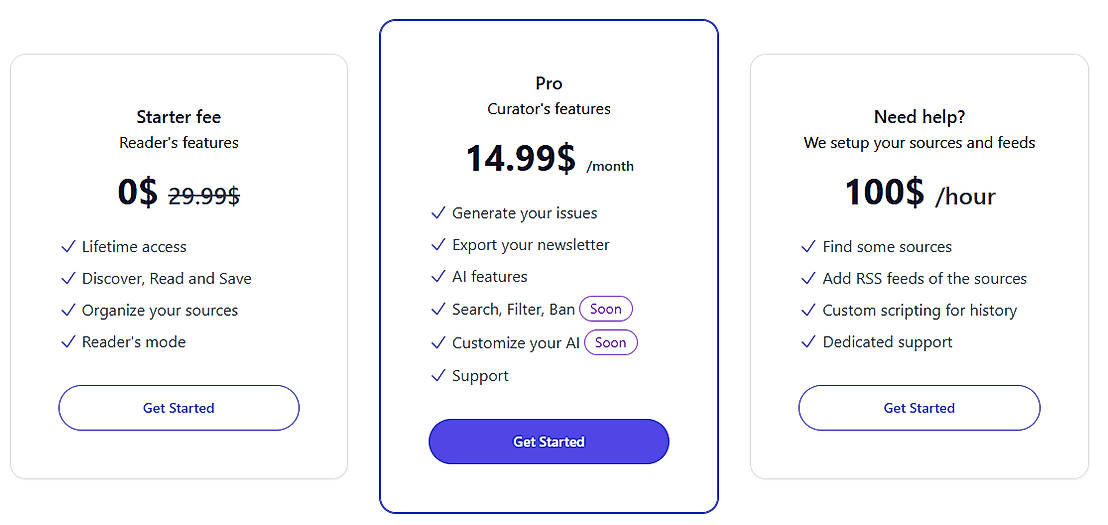Image resolution: width=1108 pixels, height=525 pixels.
Task: Click checkmark icon beside Dedicated support
Action: click(x=809, y=342)
